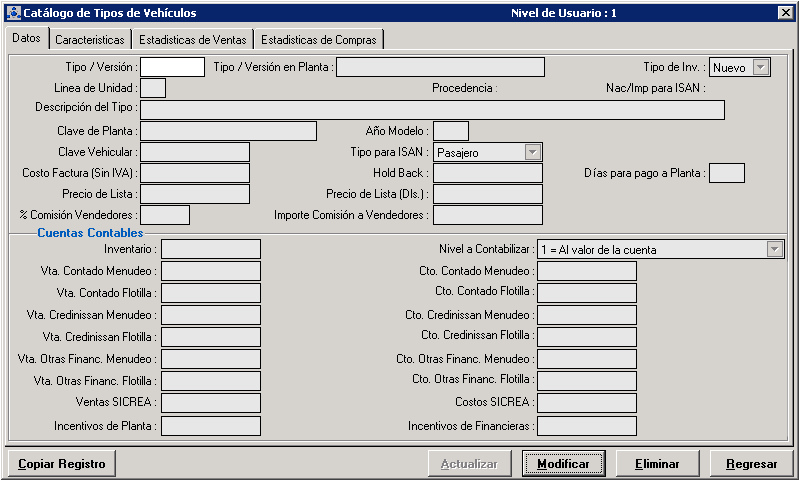Click the Regresar button

point(751,464)
